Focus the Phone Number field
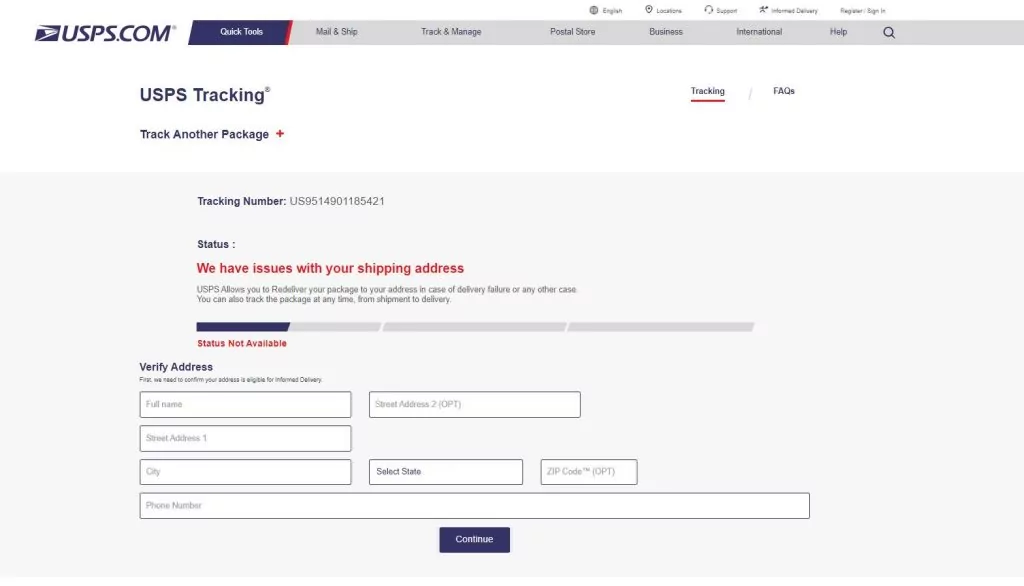This screenshot has height=586, width=1024. click(474, 506)
